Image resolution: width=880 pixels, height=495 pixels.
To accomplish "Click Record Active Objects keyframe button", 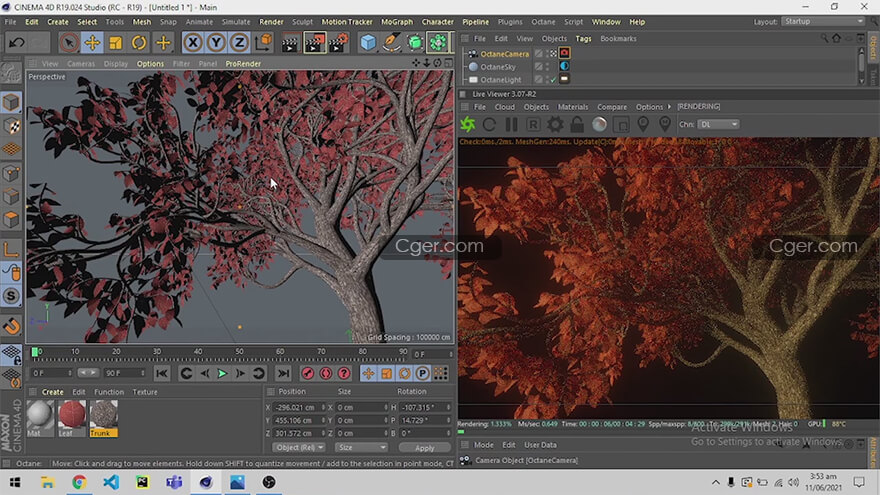I will (308, 373).
